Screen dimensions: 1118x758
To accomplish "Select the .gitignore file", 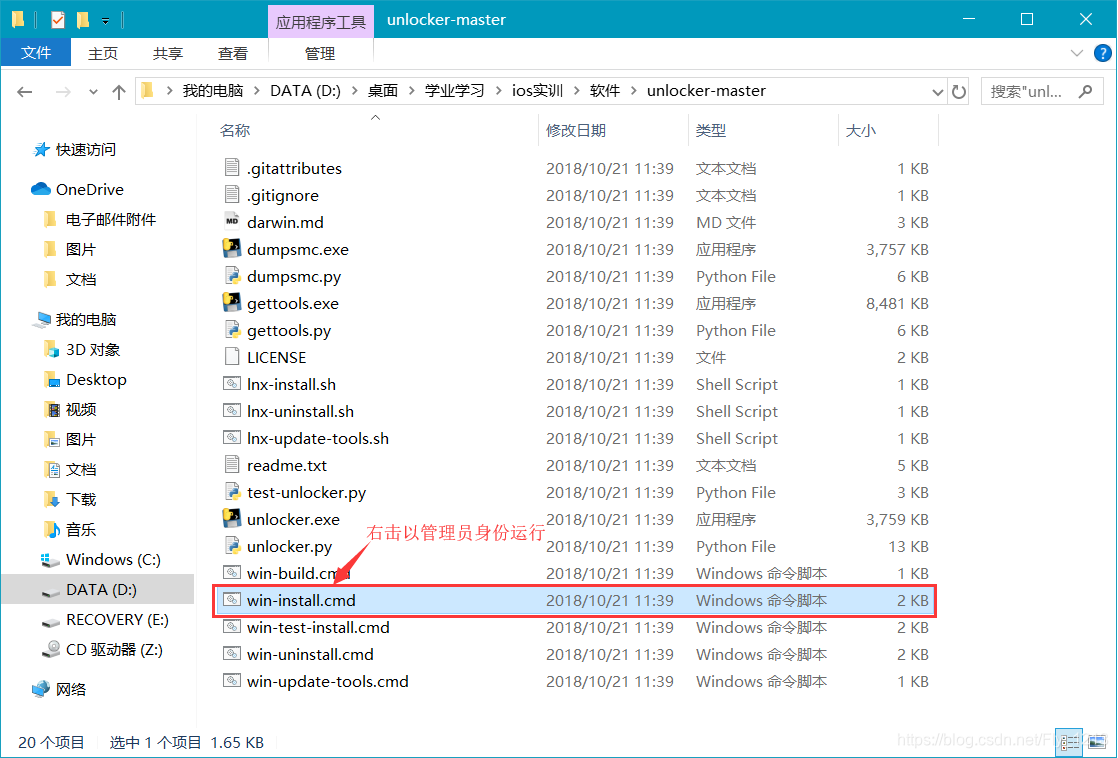I will [x=282, y=195].
